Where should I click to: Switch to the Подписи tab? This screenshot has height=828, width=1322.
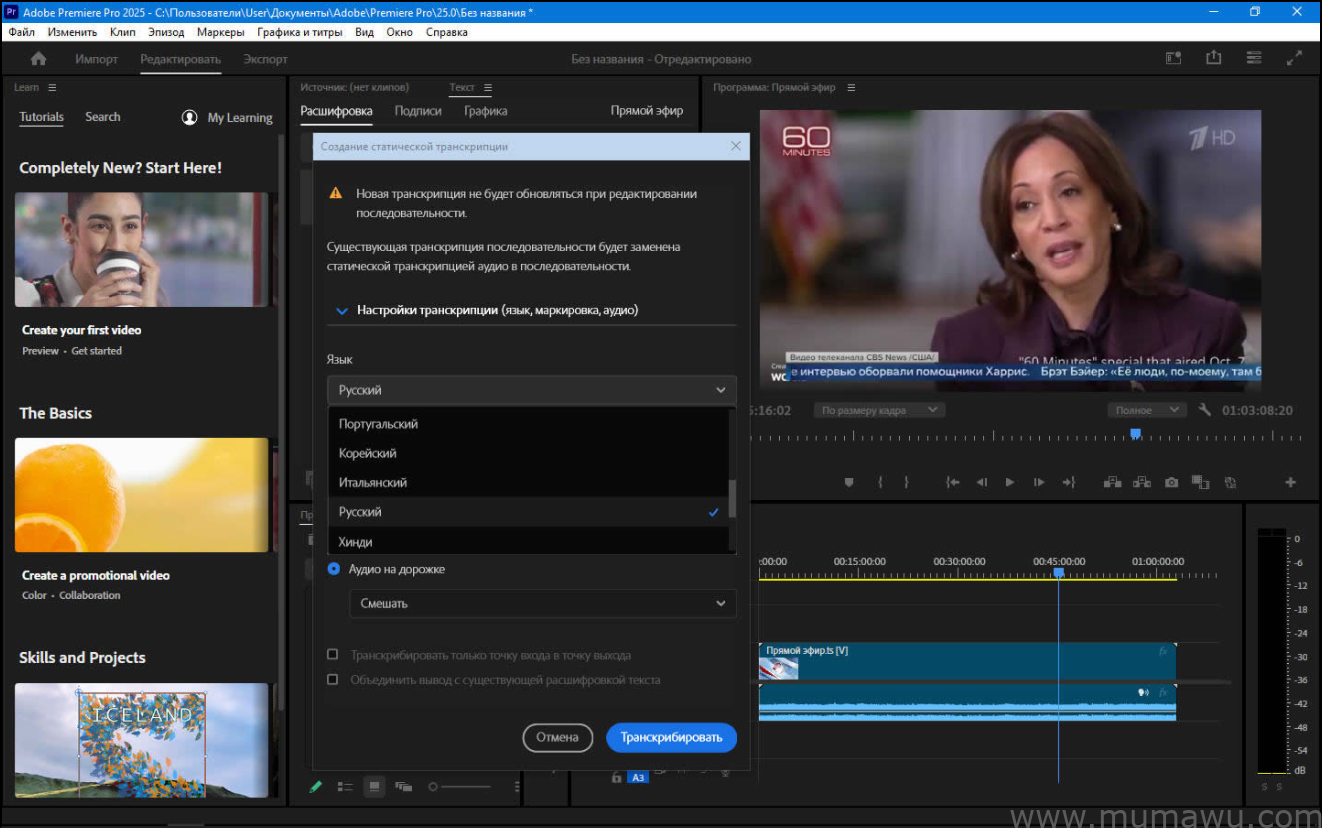[418, 110]
